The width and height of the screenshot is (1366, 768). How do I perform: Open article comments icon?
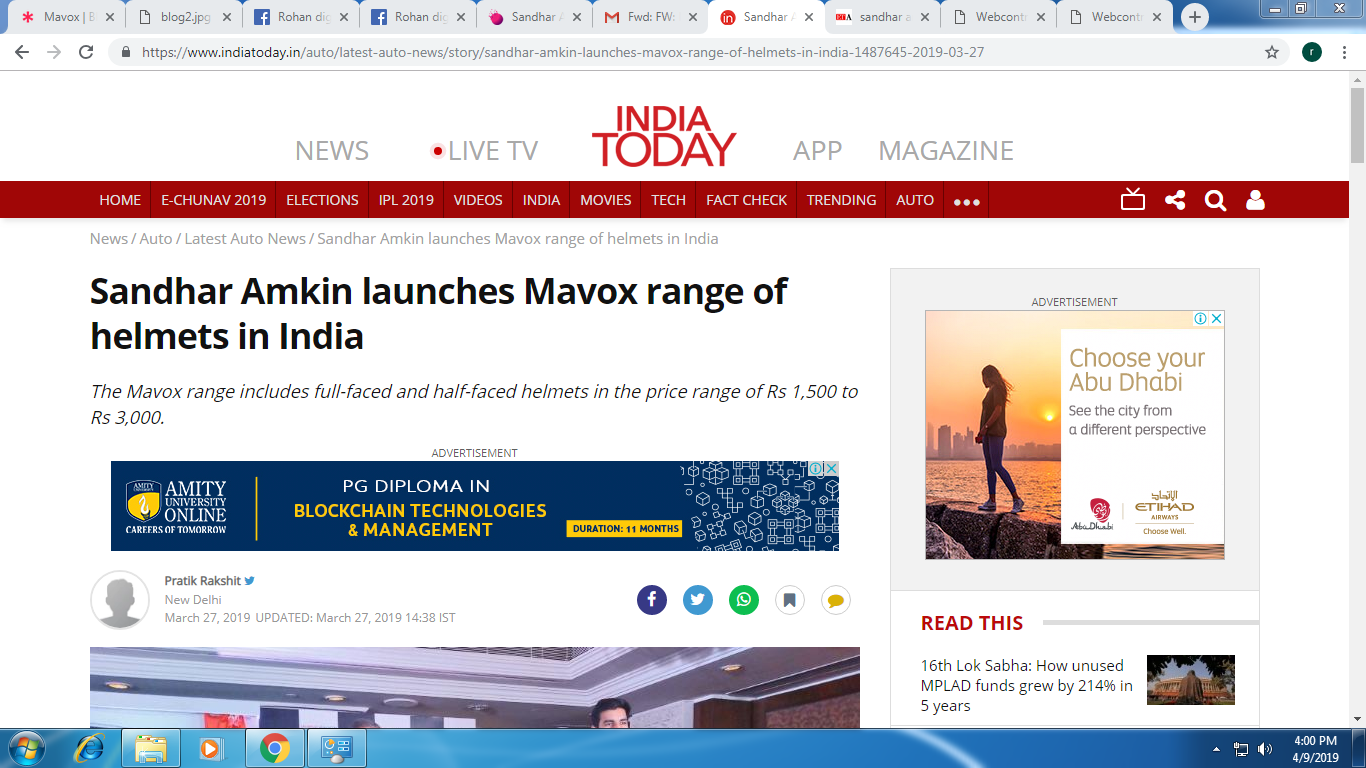(x=836, y=600)
